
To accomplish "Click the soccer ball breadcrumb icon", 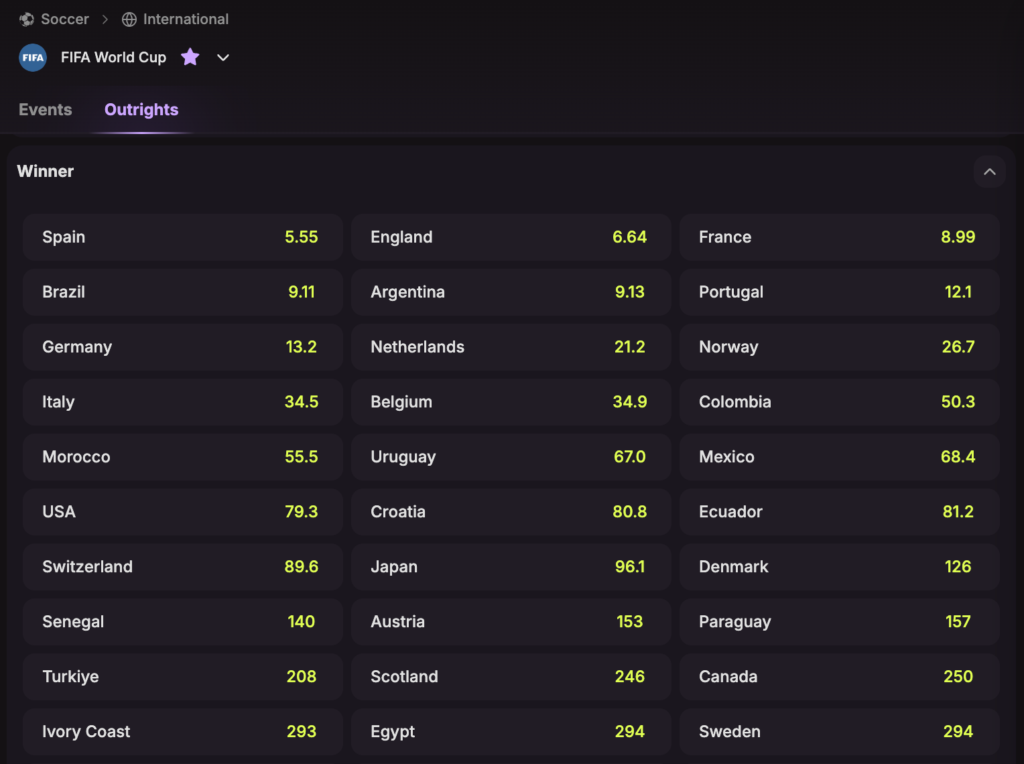I will click(x=27, y=19).
